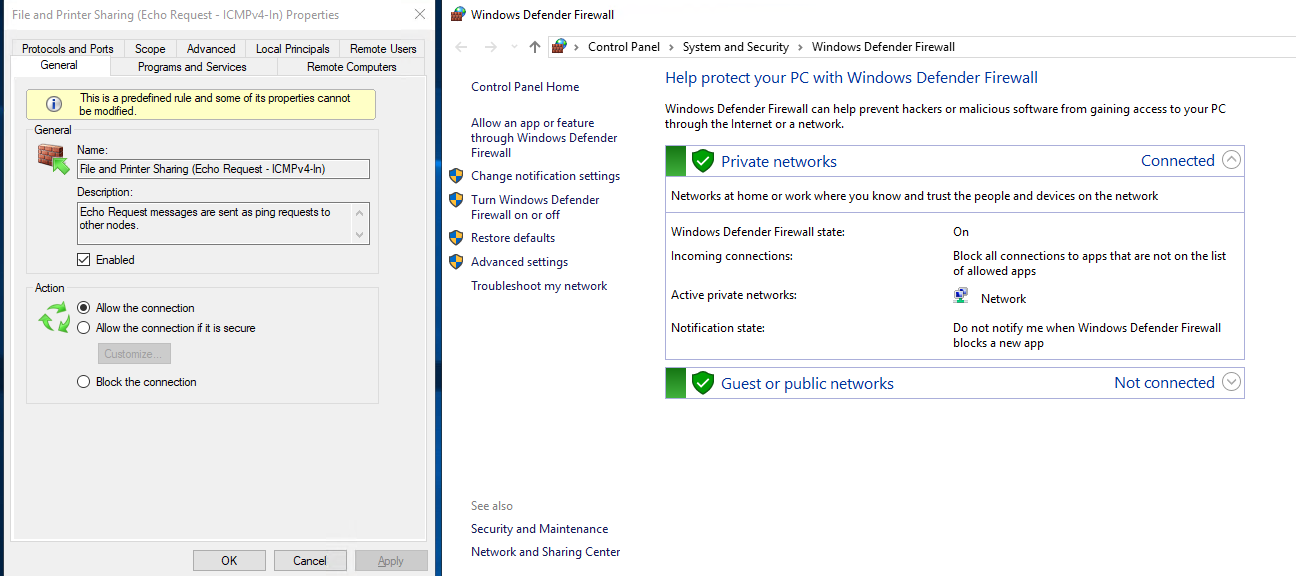Switch to the Protocols and Ports tab

tap(68, 48)
